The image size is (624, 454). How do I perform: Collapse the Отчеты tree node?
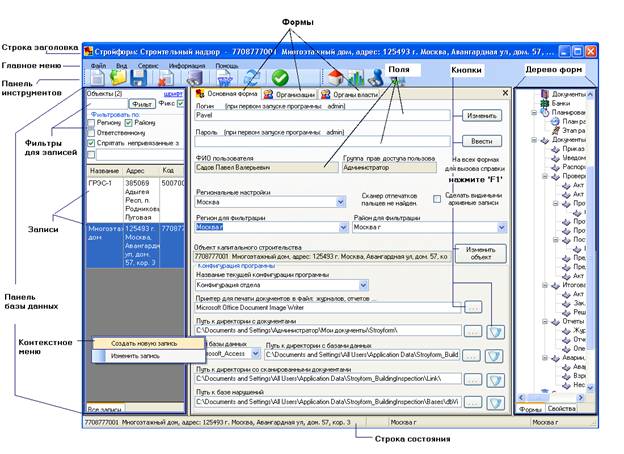point(545,322)
